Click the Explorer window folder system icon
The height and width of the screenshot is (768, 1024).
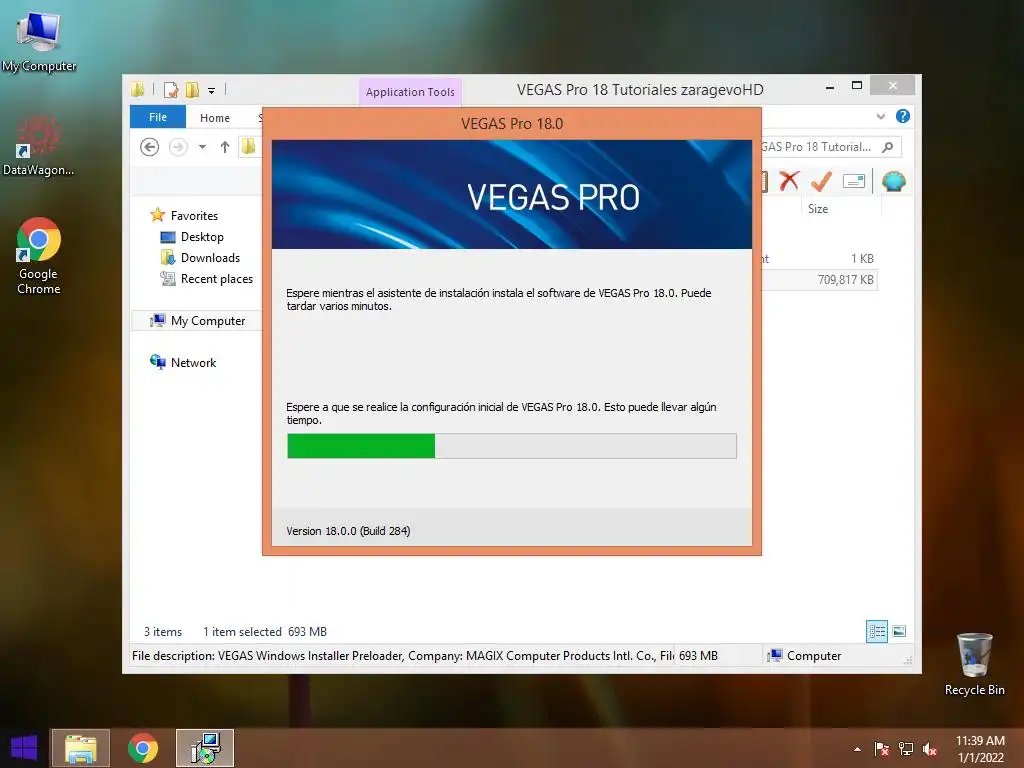tap(138, 89)
